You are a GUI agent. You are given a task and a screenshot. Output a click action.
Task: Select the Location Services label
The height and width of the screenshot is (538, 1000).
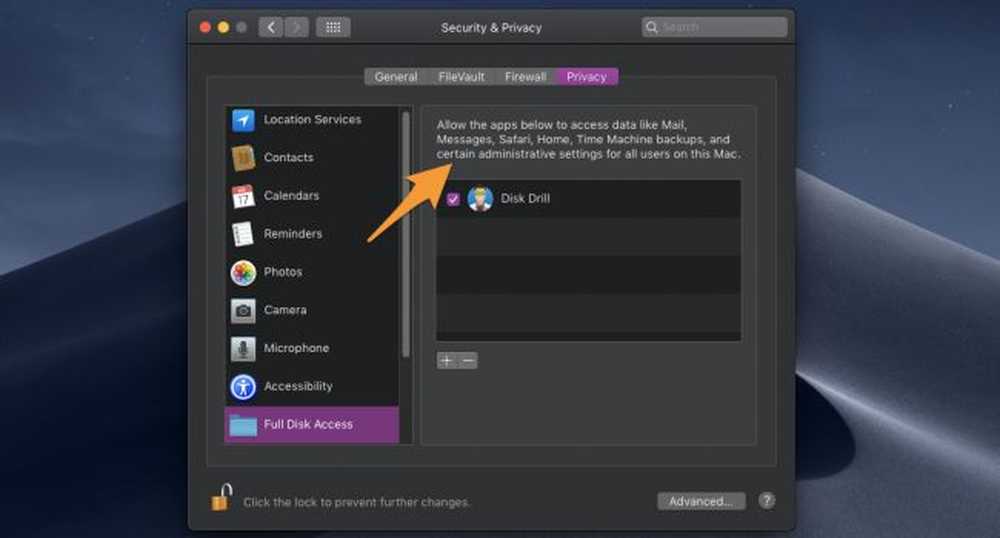tap(312, 120)
